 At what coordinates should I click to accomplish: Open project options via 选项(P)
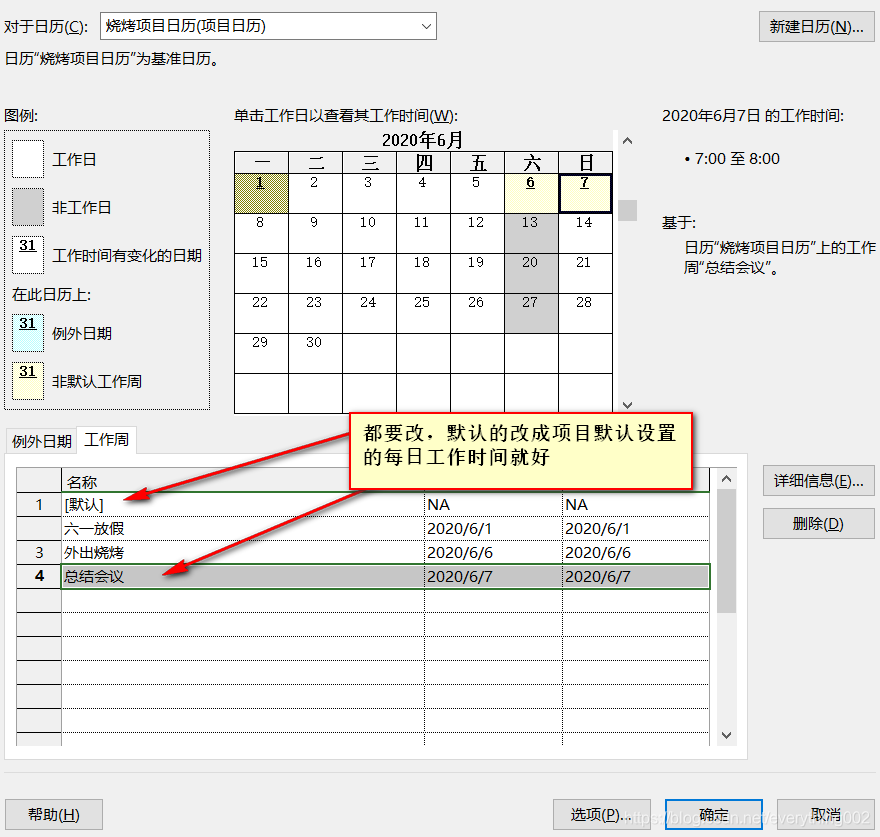pyautogui.click(x=601, y=814)
